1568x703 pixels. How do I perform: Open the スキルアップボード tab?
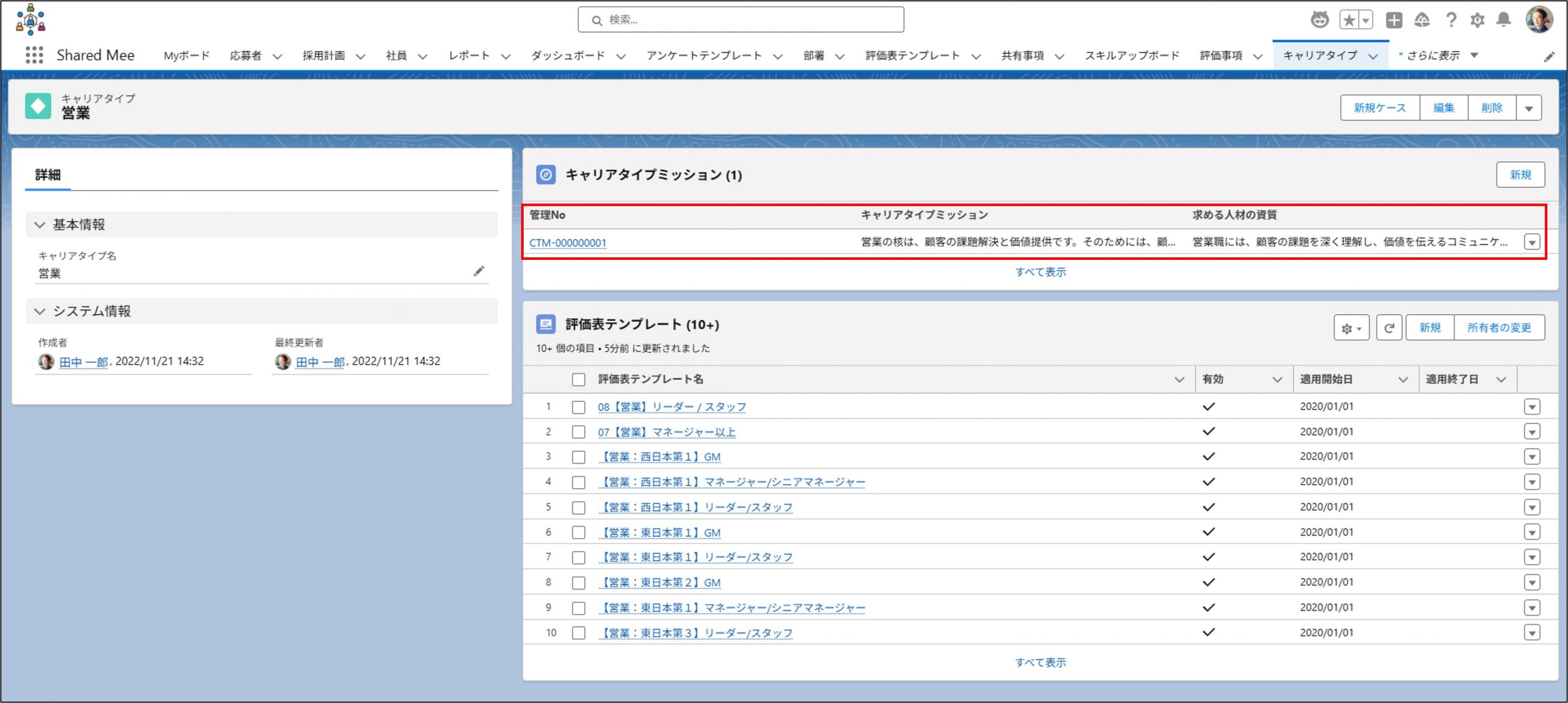point(1131,56)
